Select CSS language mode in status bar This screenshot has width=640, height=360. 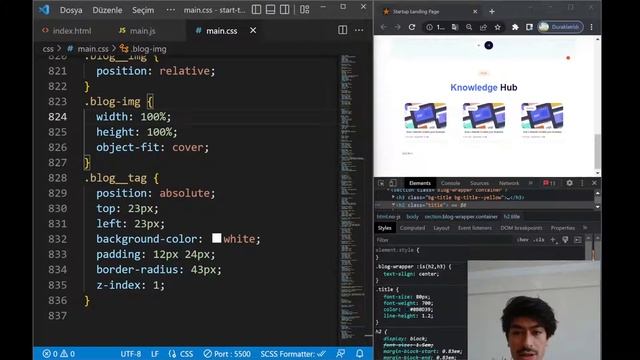pos(180,353)
